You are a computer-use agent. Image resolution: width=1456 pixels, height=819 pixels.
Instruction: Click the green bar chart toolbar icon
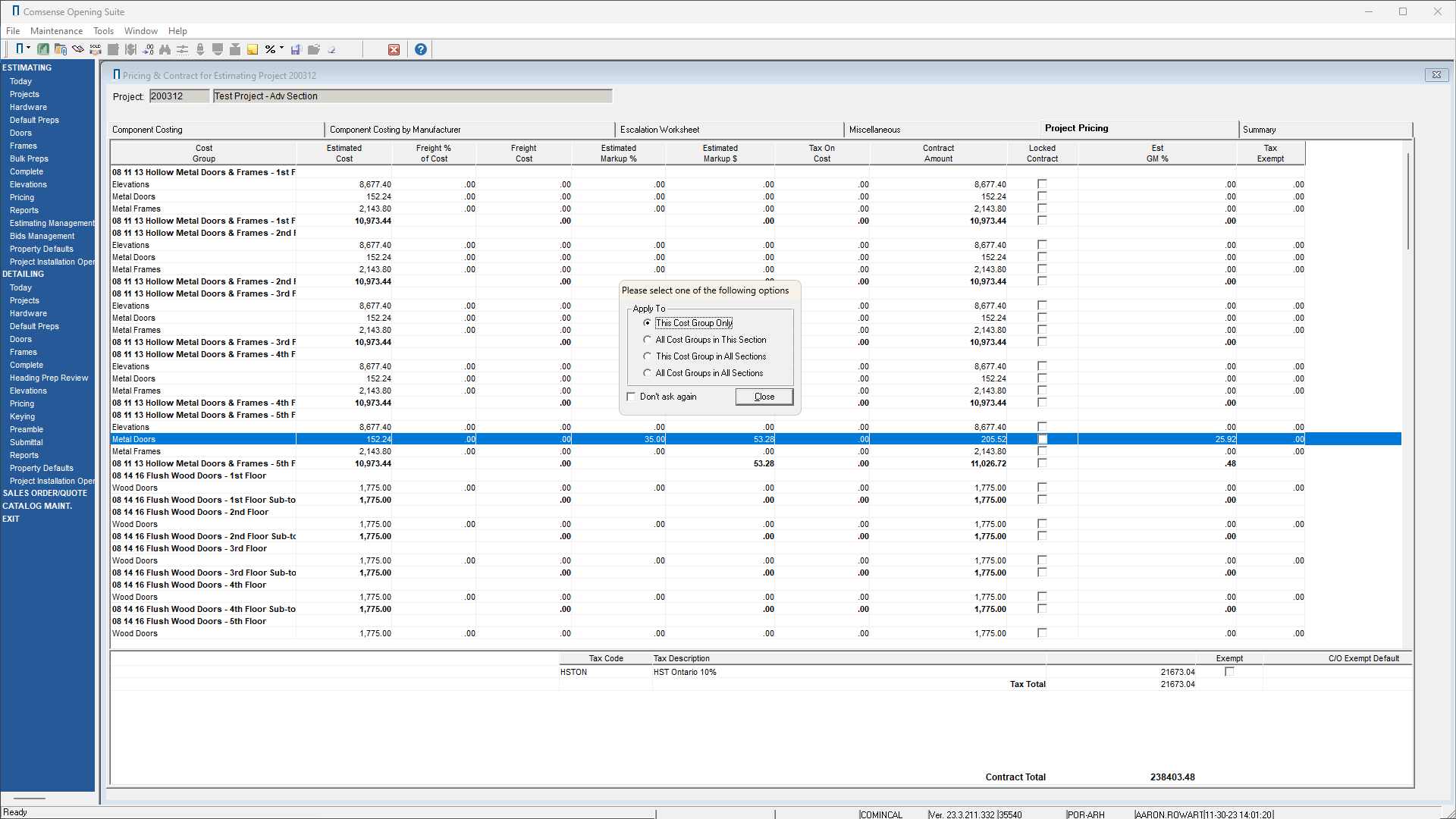[43, 49]
